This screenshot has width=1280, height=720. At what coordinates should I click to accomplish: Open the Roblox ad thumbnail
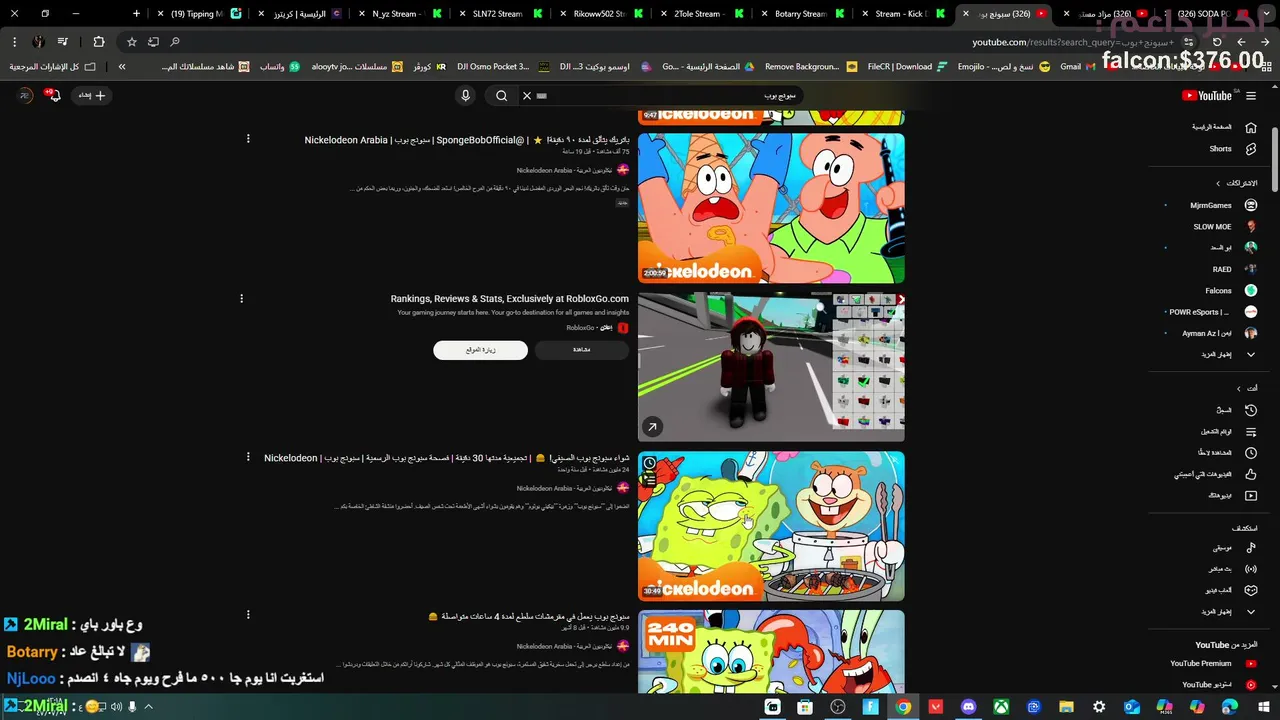click(771, 367)
